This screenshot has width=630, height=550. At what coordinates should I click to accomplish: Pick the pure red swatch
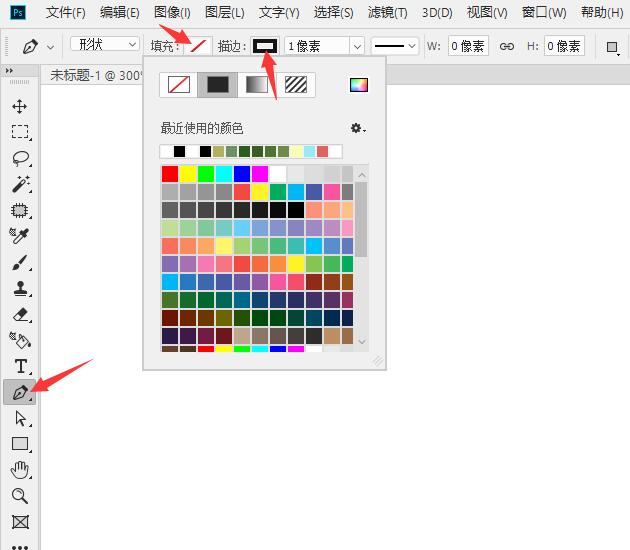point(170,174)
